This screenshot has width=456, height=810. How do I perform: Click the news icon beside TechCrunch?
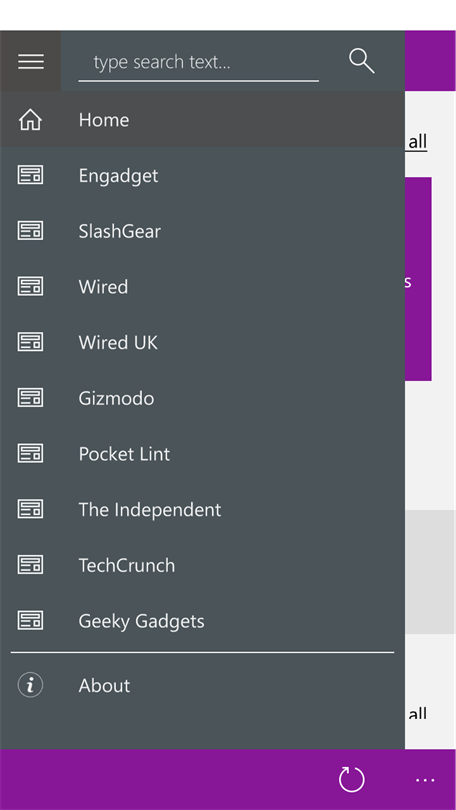click(x=30, y=565)
